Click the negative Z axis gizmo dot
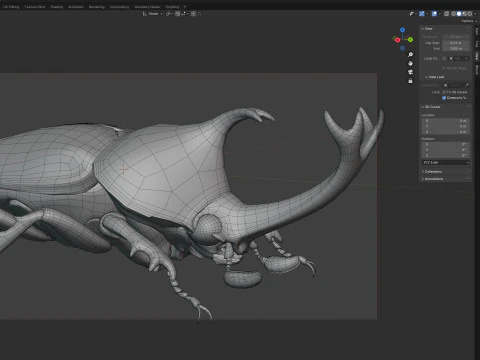The image size is (480, 360). [403, 48]
